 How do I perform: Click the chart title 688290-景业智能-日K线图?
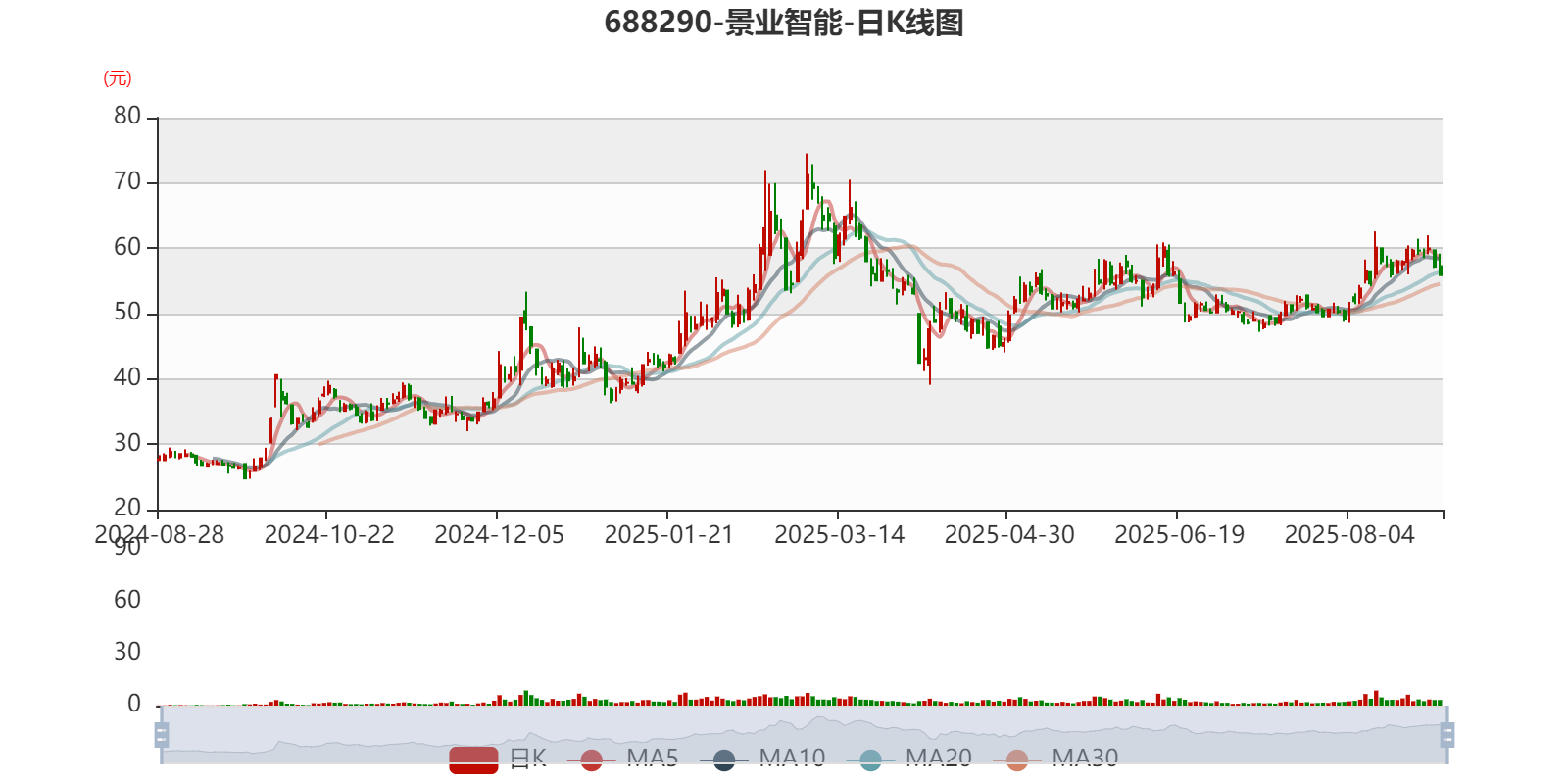[784, 23]
